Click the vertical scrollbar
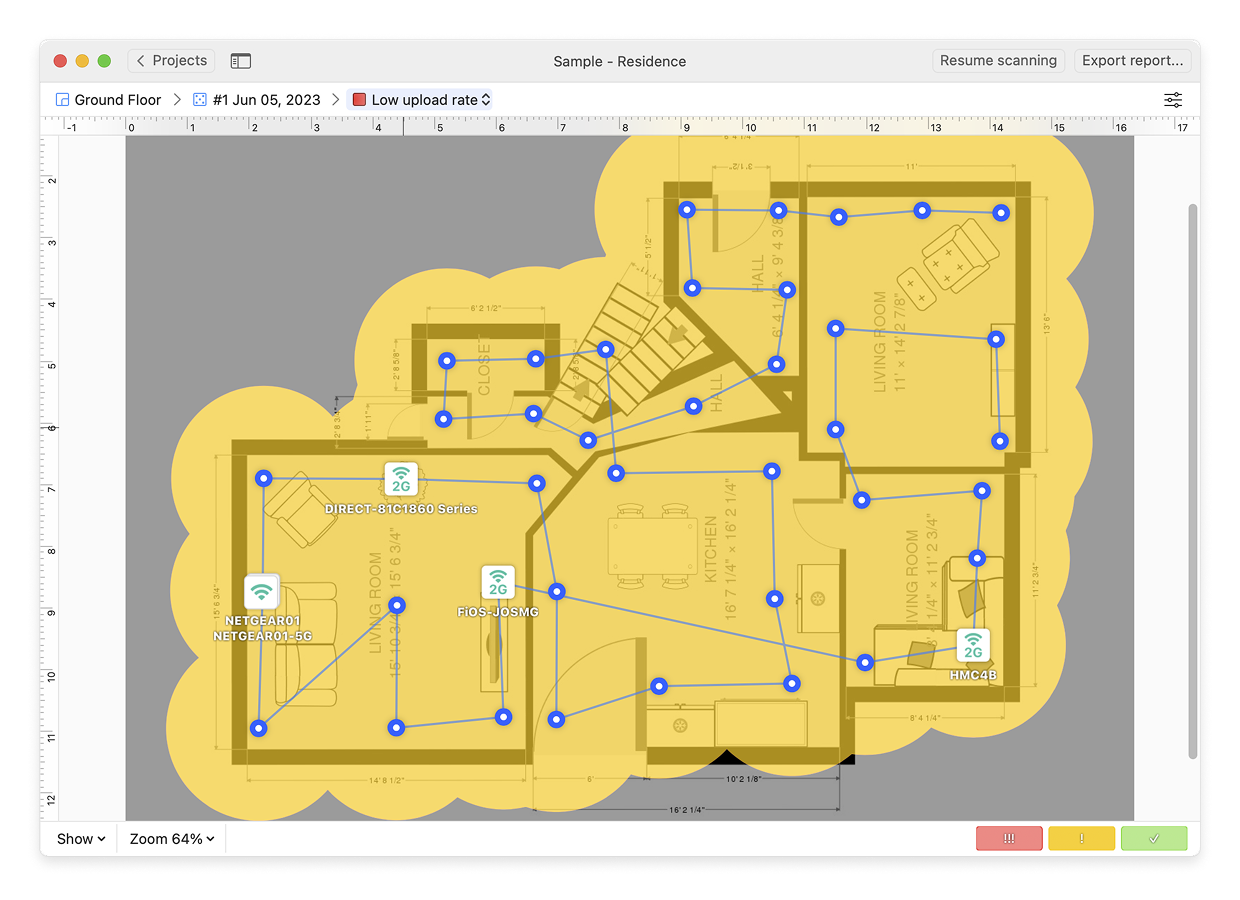 (1192, 480)
